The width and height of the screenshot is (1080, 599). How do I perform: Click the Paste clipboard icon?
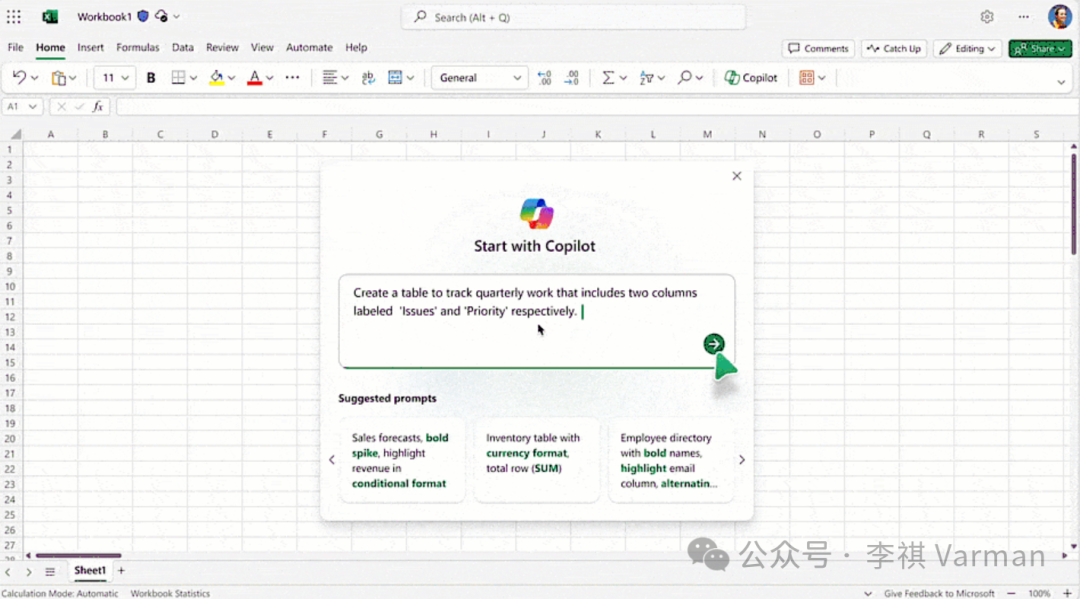click(x=59, y=78)
